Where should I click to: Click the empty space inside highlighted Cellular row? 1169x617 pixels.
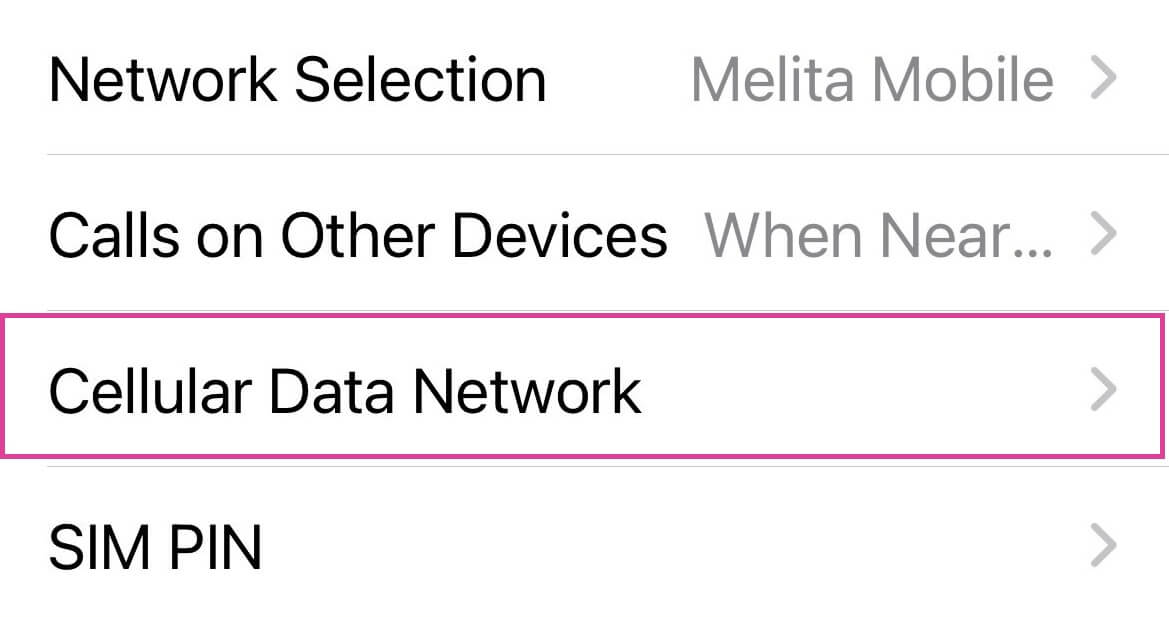[x=860, y=389]
